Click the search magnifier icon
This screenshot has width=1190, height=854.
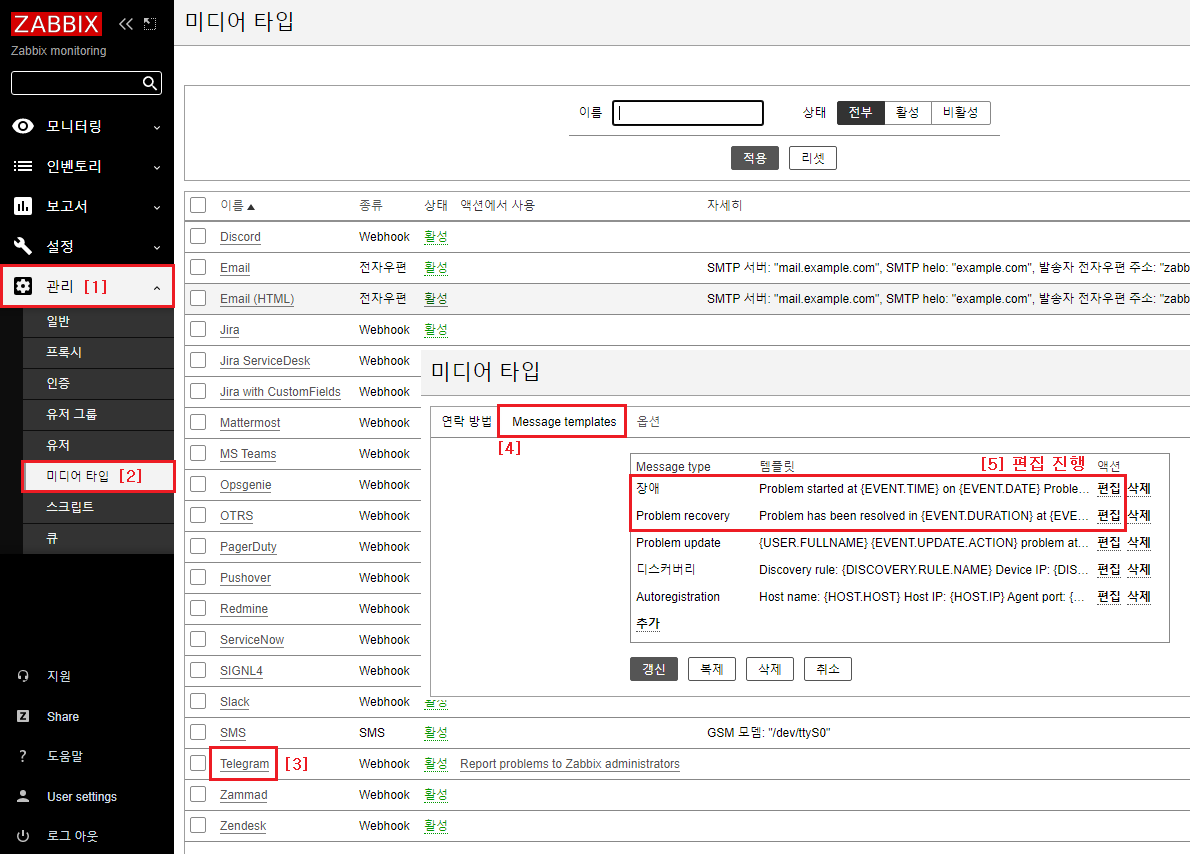pos(150,83)
